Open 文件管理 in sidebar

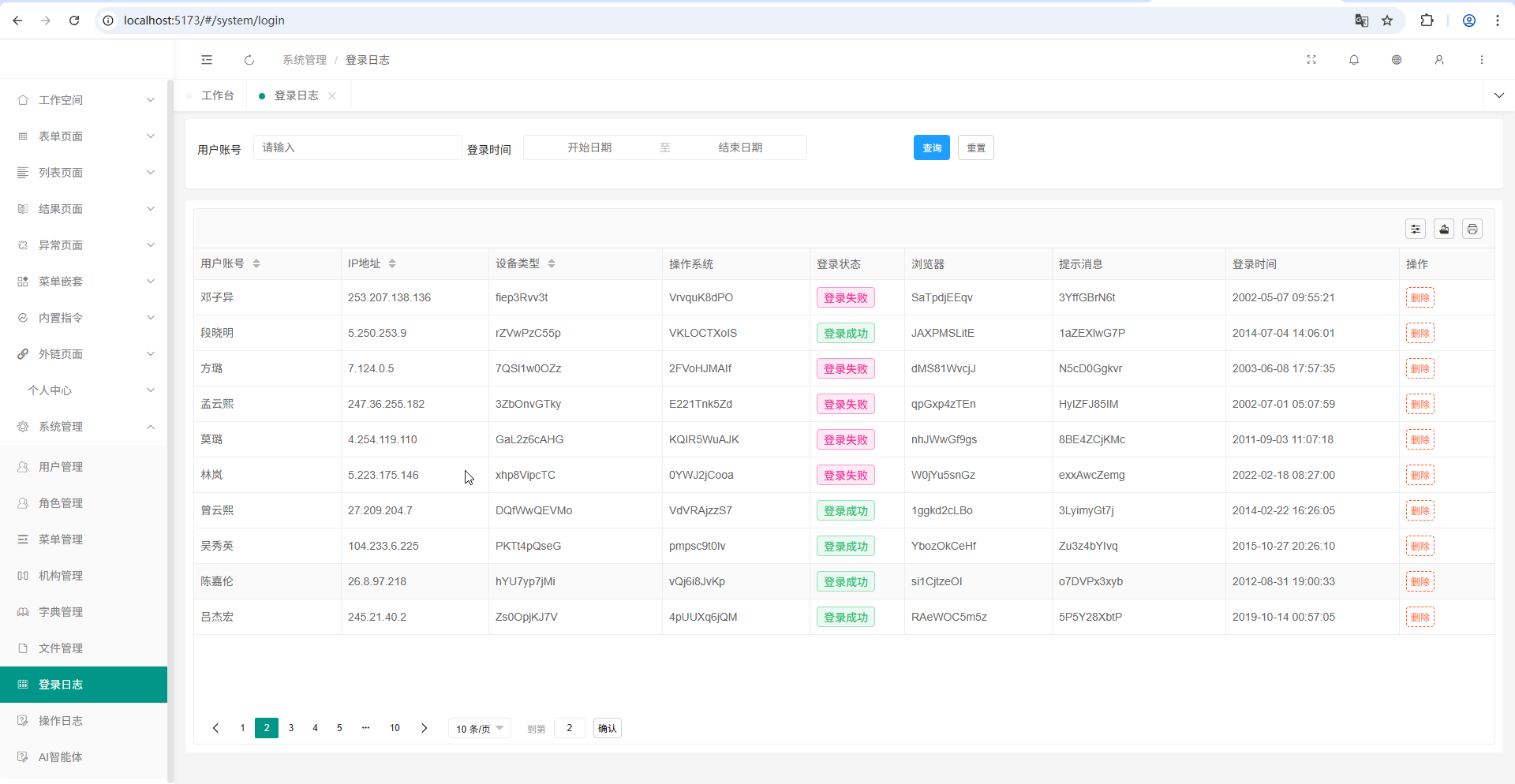pos(84,648)
